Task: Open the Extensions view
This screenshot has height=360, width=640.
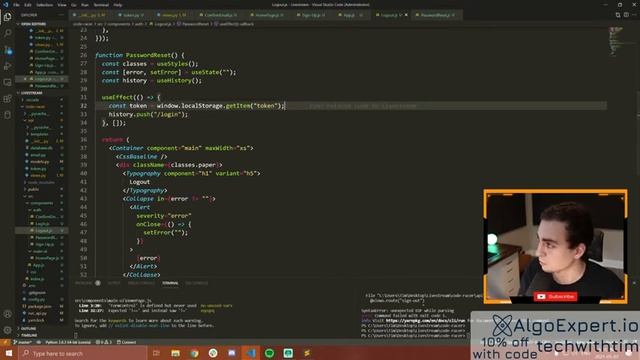Action: click(8, 99)
